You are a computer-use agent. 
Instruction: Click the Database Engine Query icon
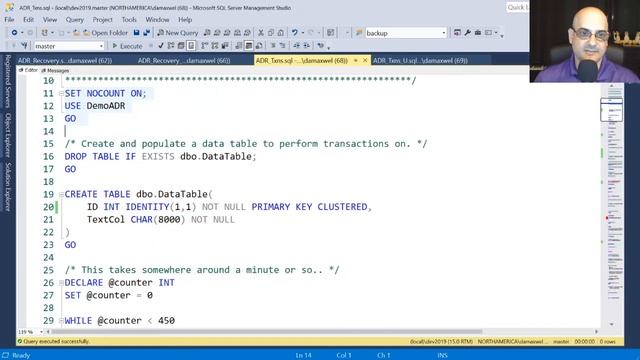207,33
